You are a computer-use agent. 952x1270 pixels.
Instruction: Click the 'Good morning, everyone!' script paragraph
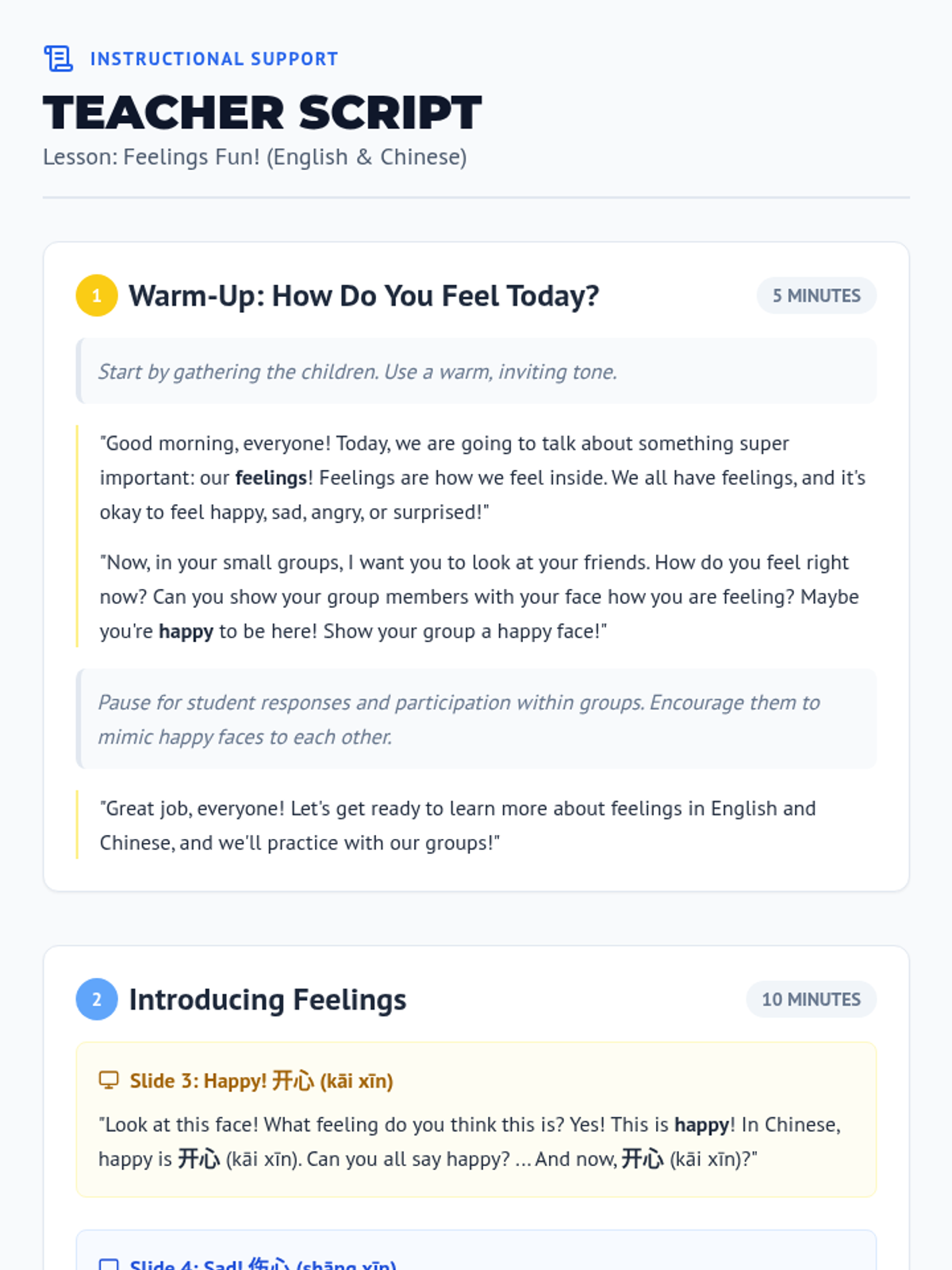point(482,478)
